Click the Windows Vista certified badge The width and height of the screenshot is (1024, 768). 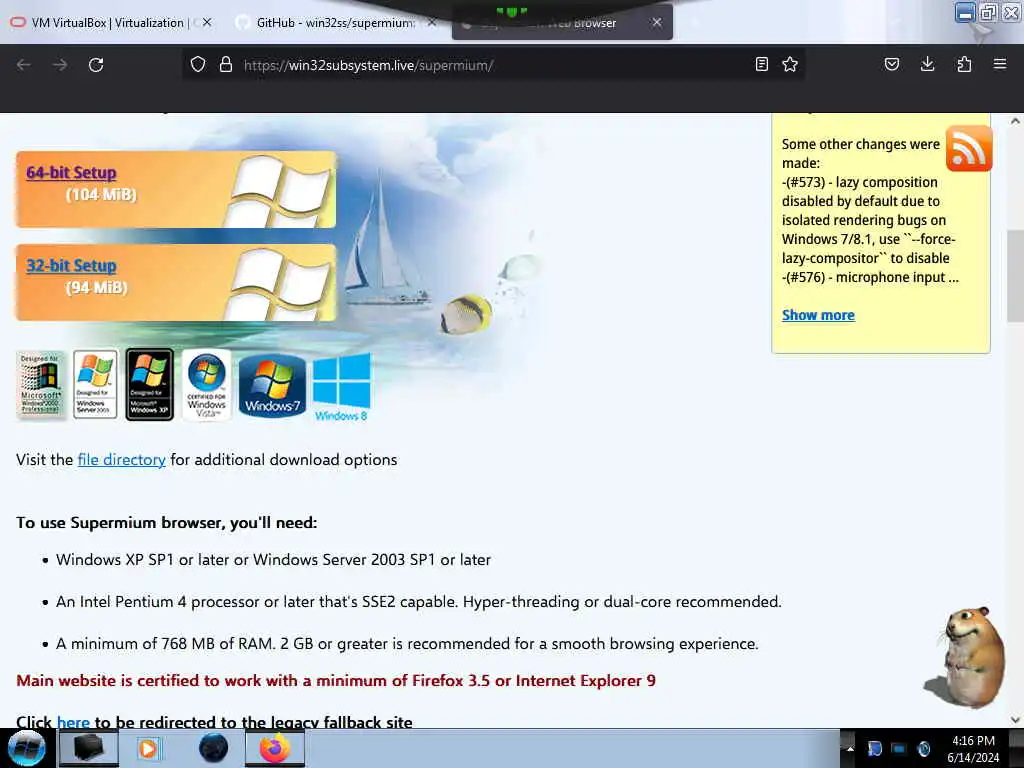[x=206, y=384]
